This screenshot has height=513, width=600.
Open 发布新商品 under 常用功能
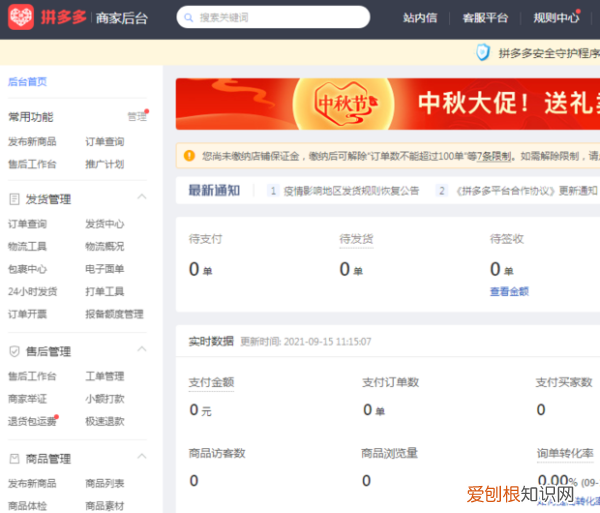click(32, 142)
